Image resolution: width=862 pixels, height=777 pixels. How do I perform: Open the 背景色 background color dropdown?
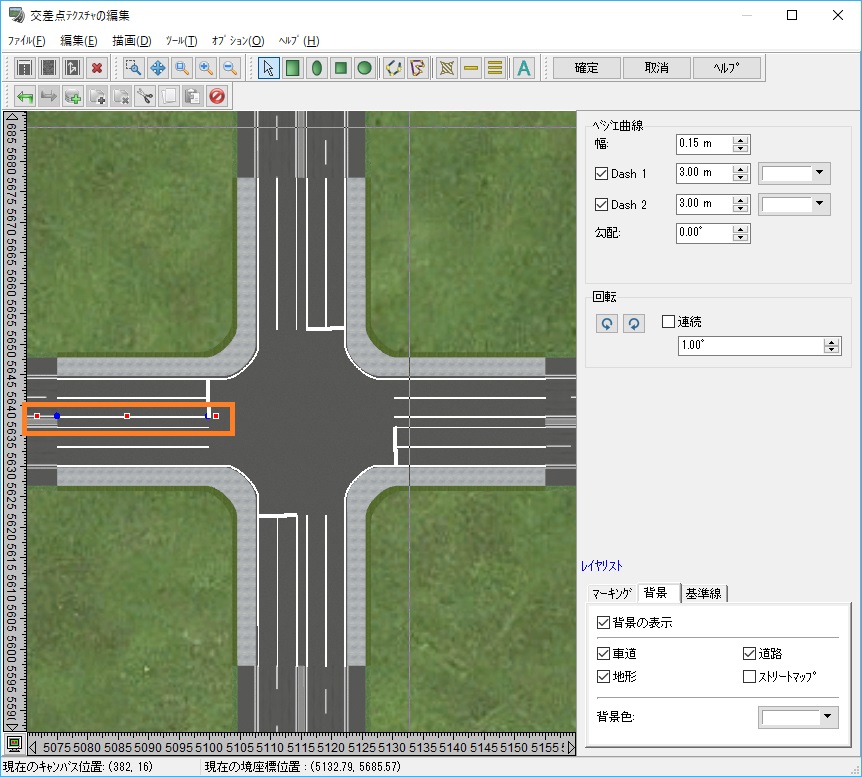click(826, 717)
